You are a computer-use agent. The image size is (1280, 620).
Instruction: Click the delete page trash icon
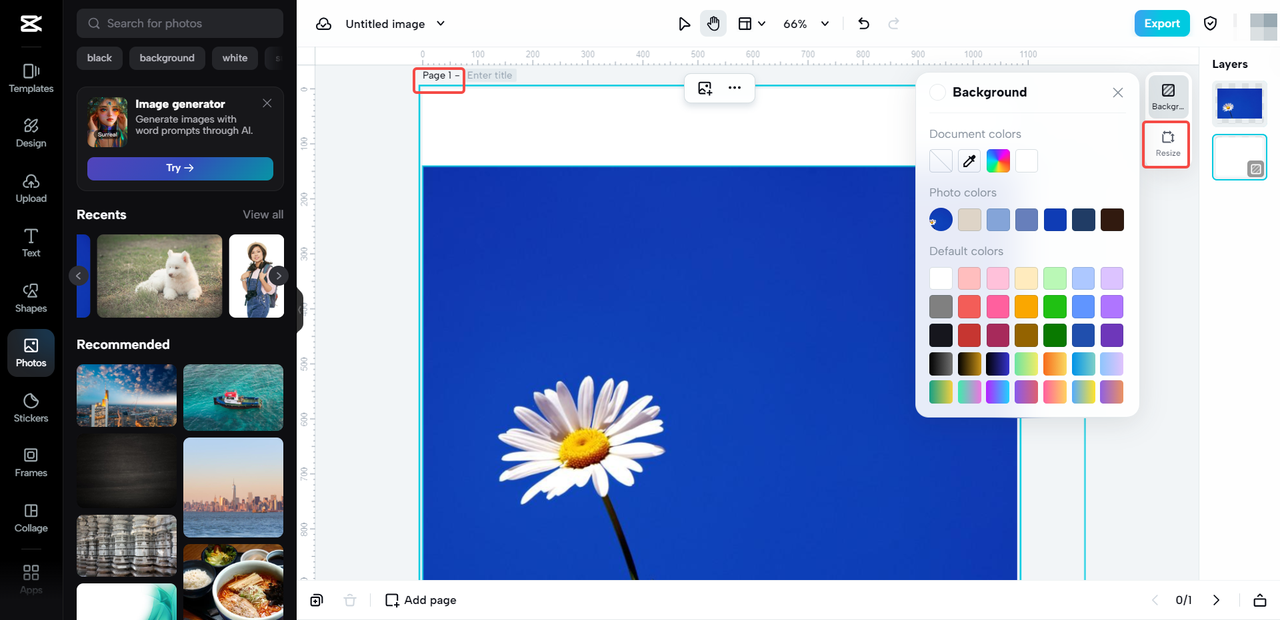(x=349, y=600)
